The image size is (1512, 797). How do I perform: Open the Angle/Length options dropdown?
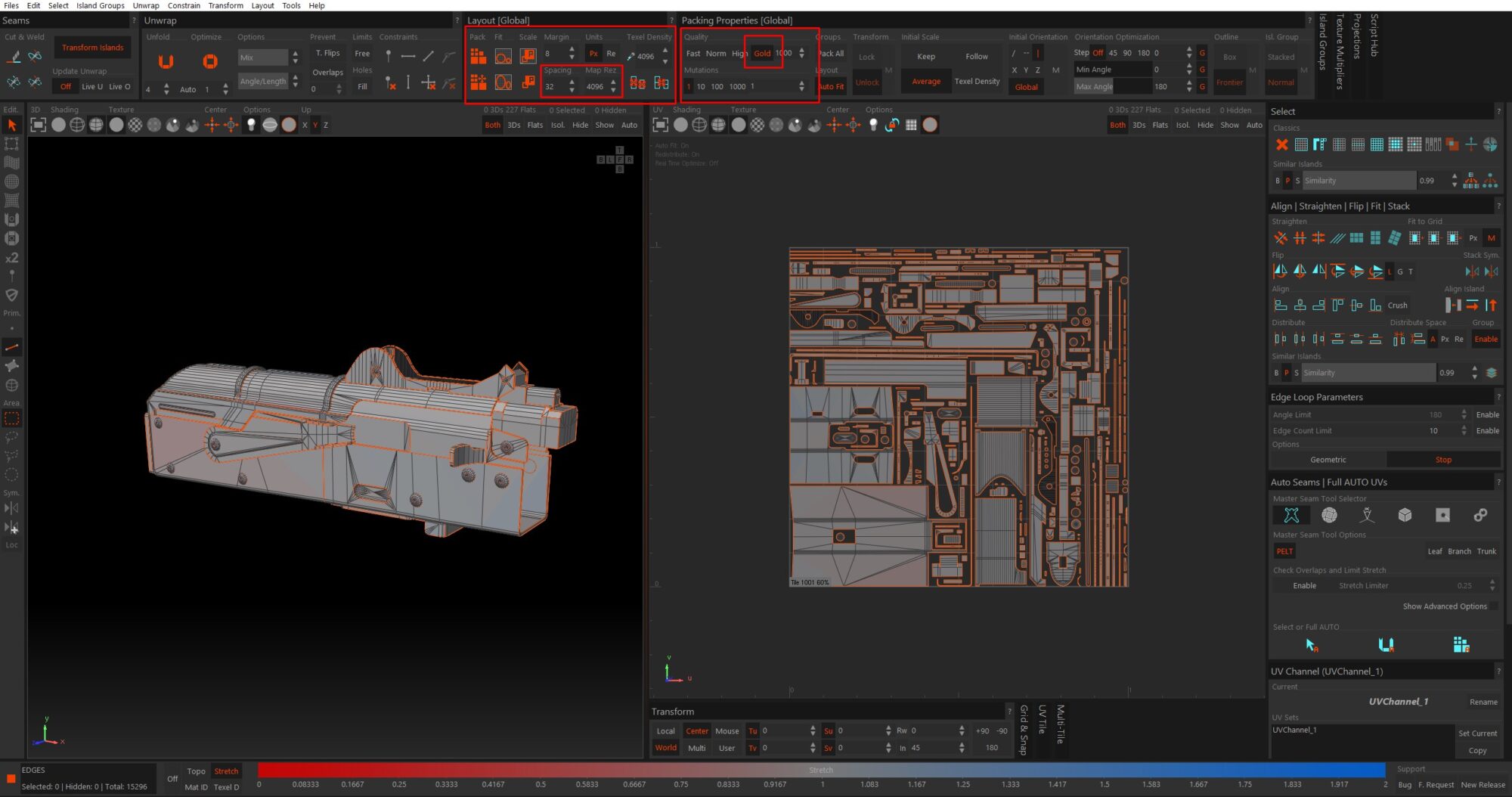click(262, 82)
